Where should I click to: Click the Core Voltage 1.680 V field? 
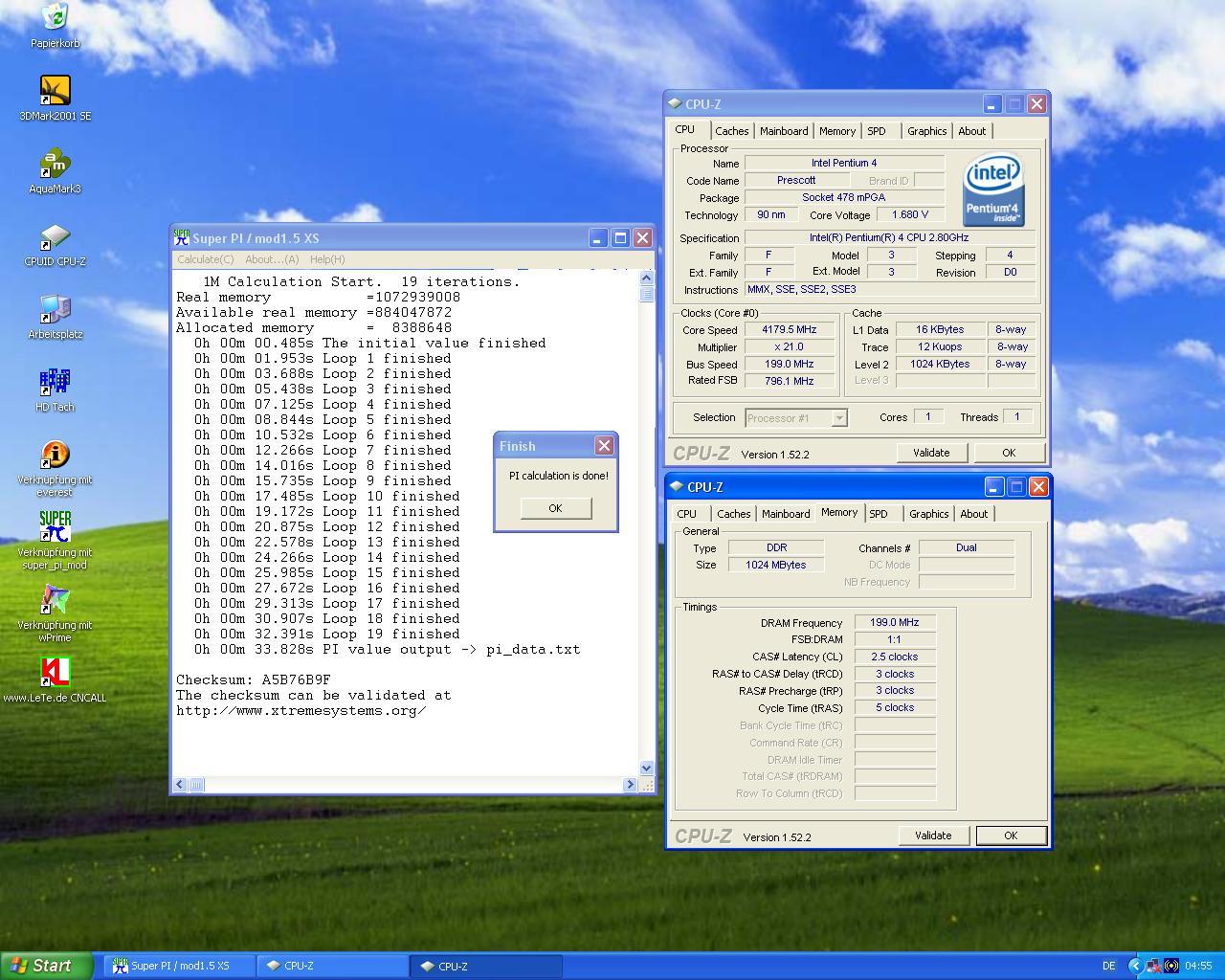[910, 214]
